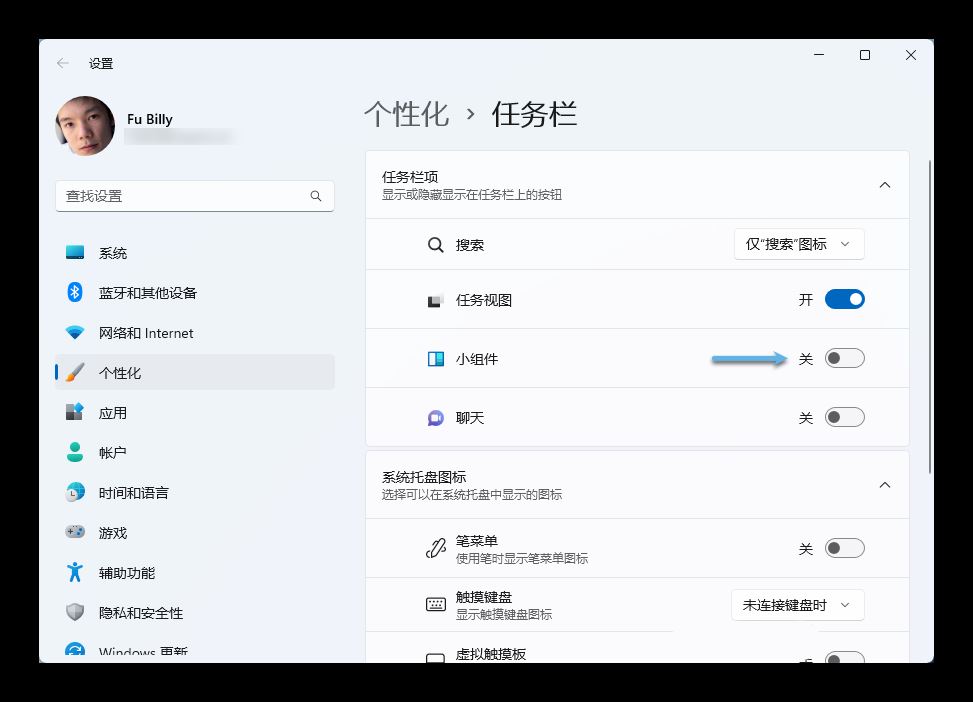Click the 帐户 person icon in sidebar
Screen dimensions: 973x702
[x=75, y=452]
